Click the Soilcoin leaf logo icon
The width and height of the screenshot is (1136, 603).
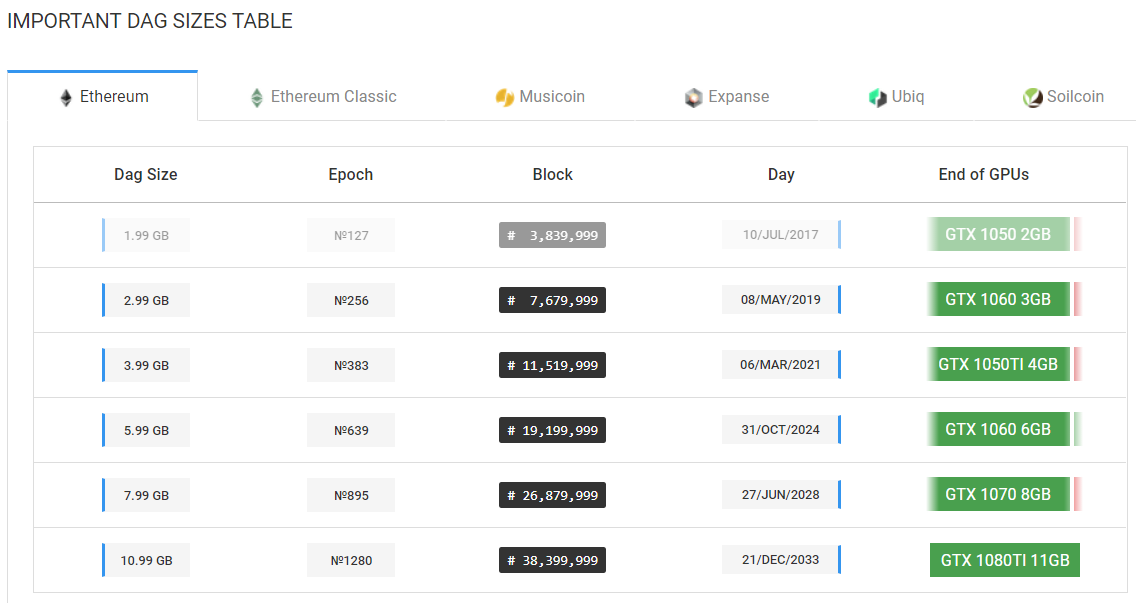(x=1032, y=97)
